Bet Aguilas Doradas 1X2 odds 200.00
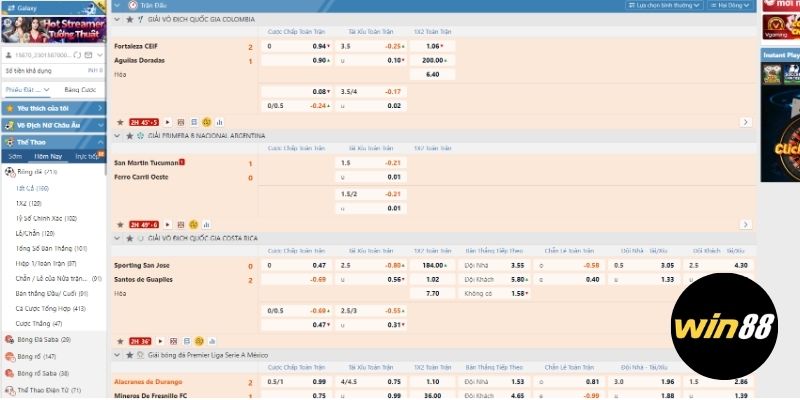800x400 pixels. coord(432,61)
